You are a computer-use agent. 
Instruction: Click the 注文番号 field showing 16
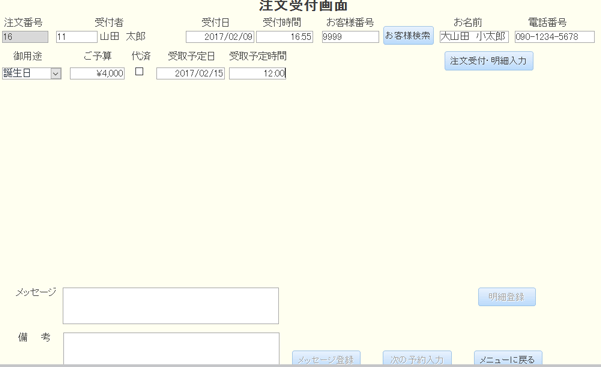[x=25, y=37]
